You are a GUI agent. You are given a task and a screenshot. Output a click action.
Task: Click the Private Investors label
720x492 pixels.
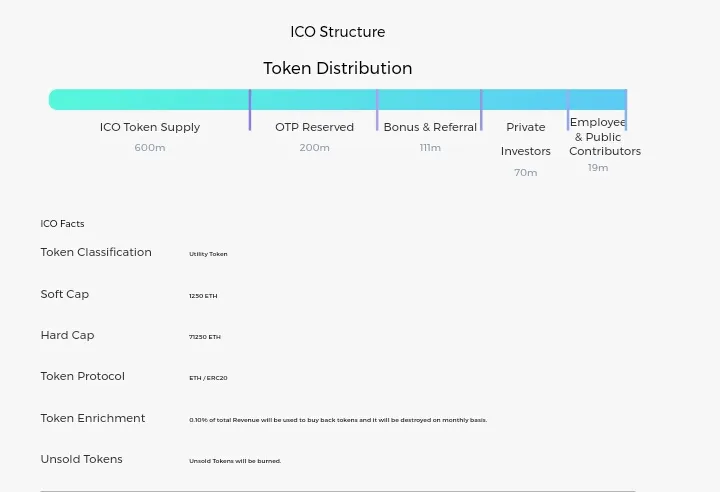(526, 139)
